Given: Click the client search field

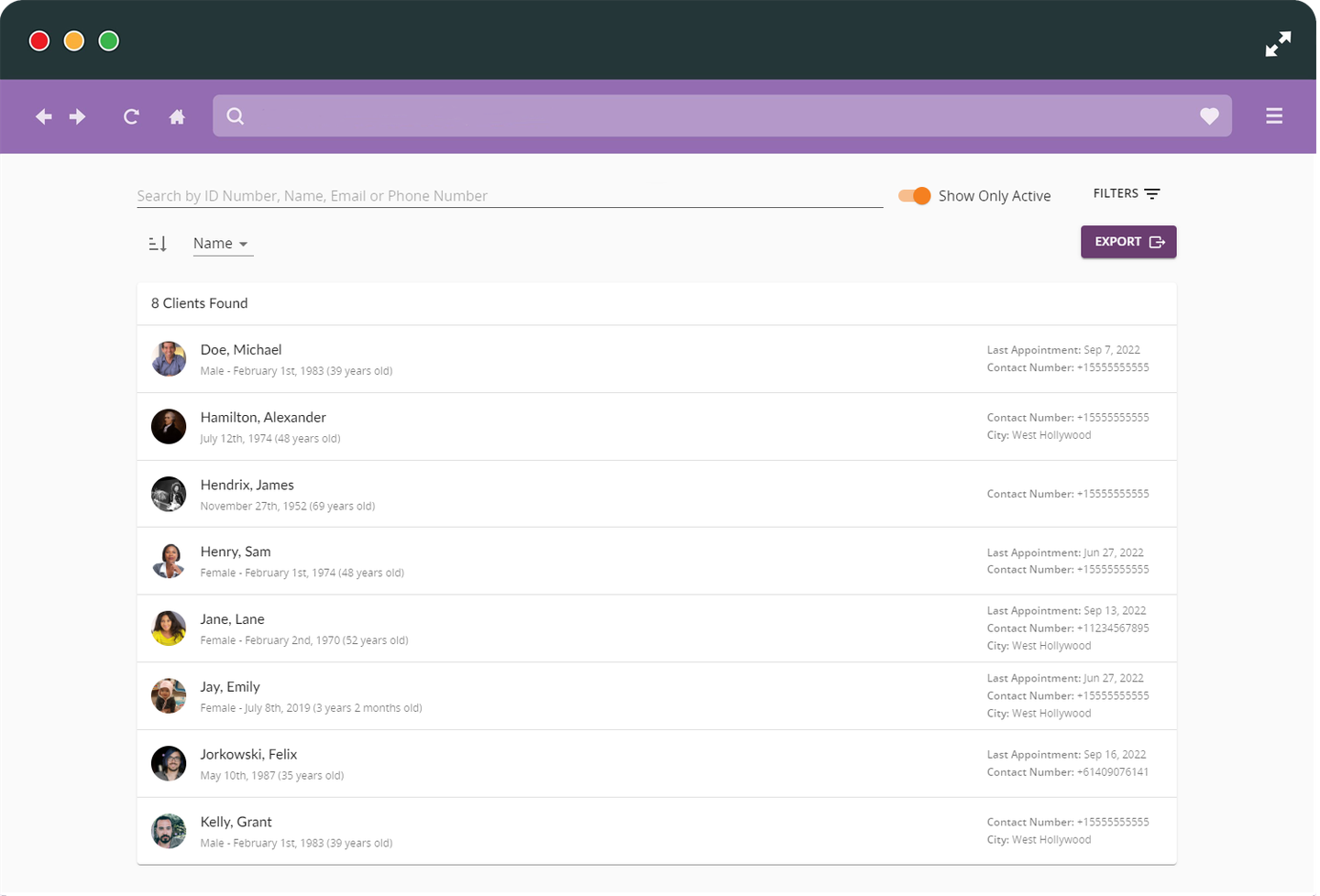Looking at the screenshot, I should click(510, 196).
